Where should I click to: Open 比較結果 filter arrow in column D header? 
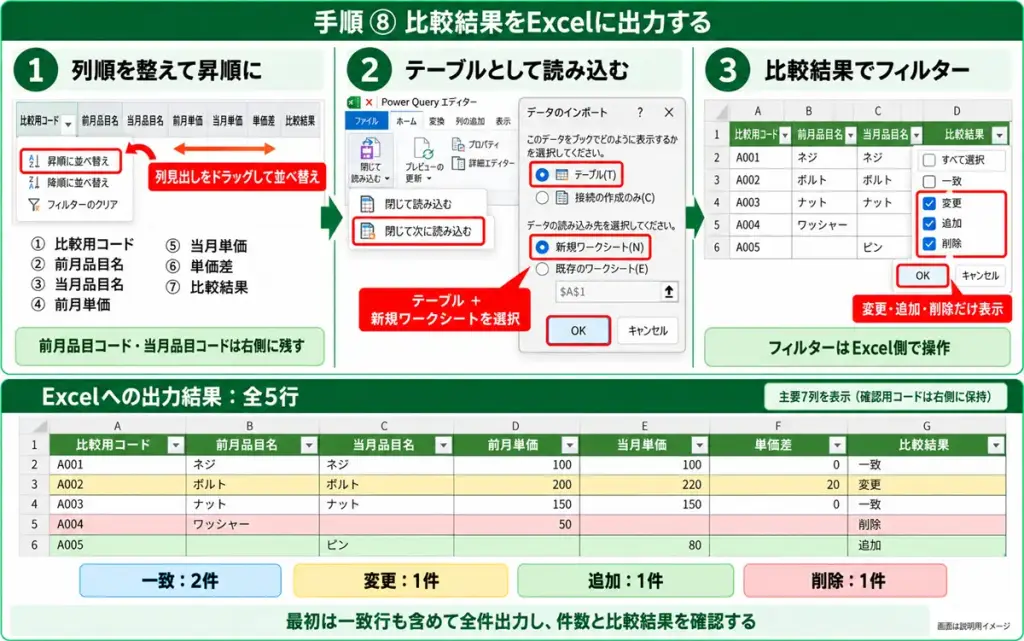[x=999, y=135]
